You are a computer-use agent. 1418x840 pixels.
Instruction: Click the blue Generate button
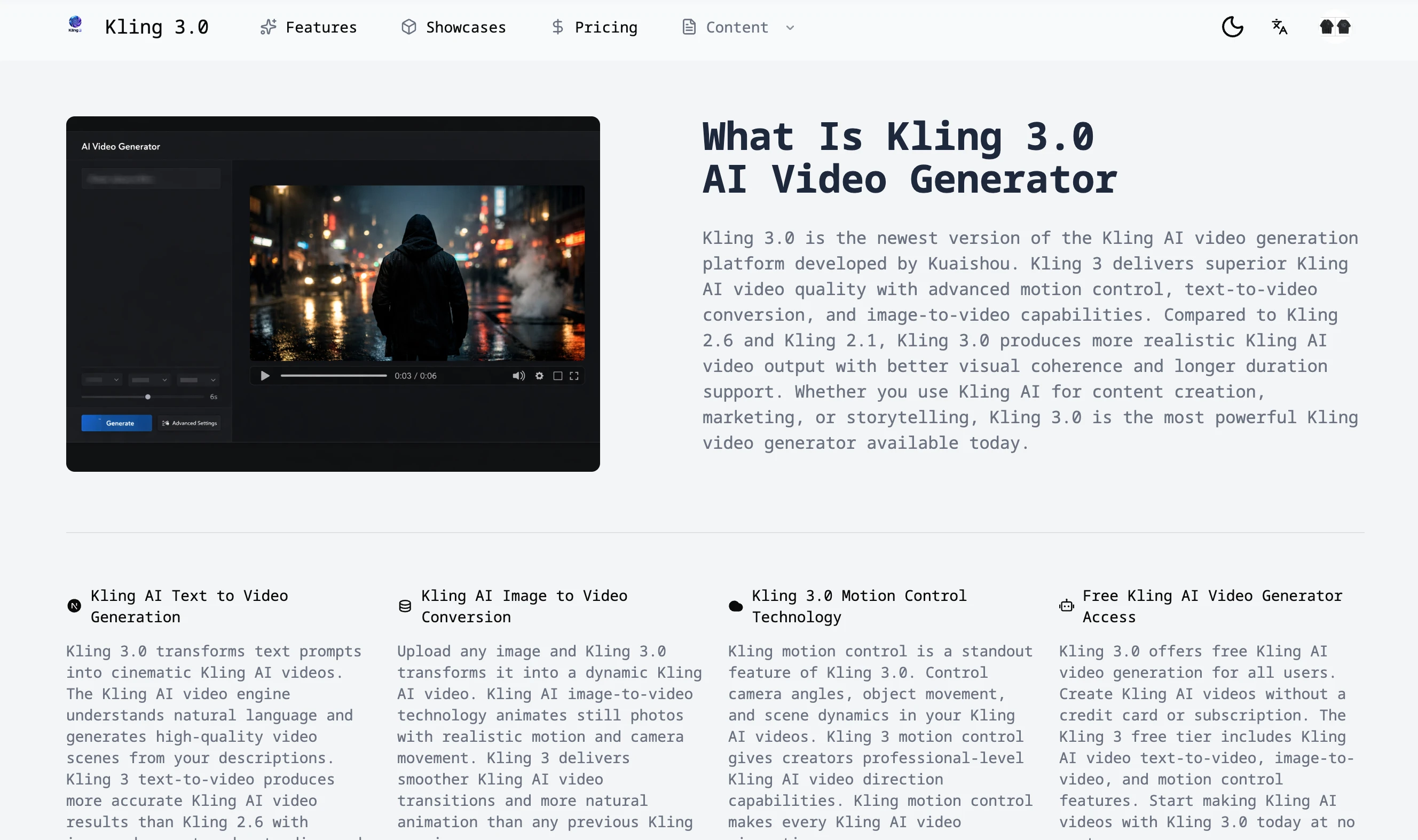[117, 423]
